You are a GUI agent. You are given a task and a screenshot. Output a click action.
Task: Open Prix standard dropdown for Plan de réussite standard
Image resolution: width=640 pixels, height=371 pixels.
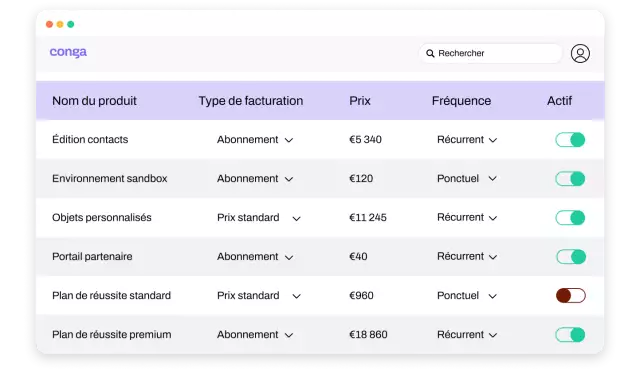[259, 295]
